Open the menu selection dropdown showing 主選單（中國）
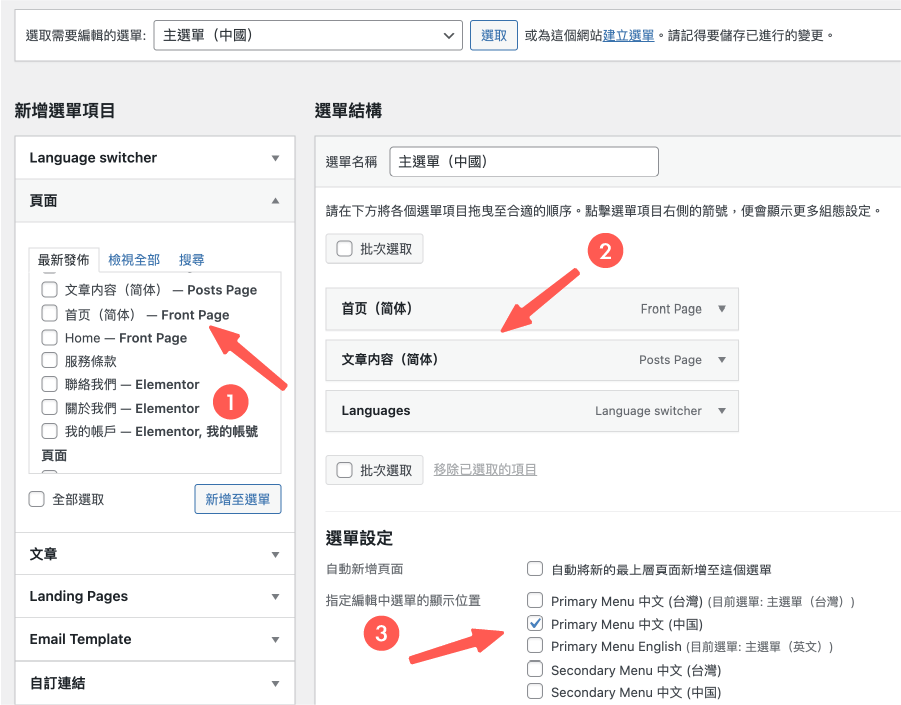The height and width of the screenshot is (705, 901). coord(307,33)
